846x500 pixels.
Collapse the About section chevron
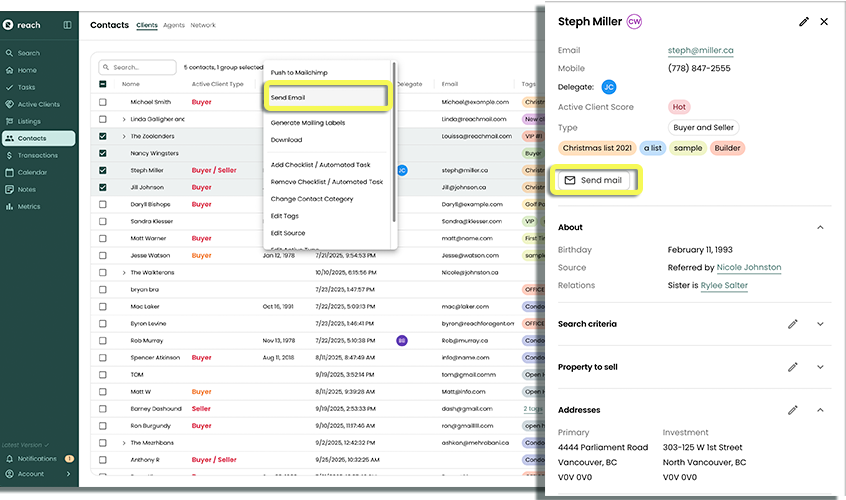[820, 228]
